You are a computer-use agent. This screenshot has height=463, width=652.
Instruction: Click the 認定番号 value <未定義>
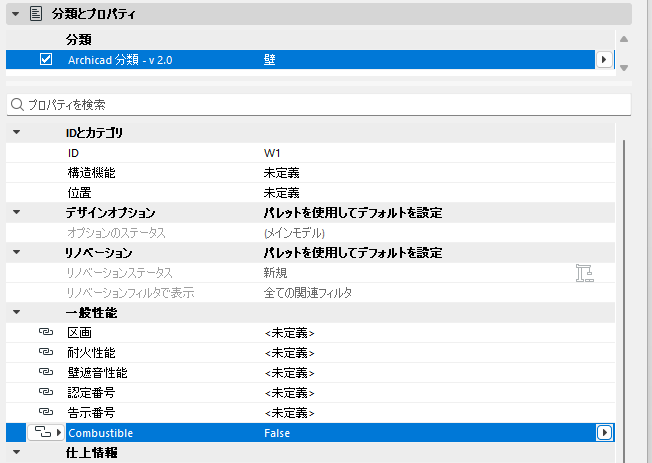pos(289,393)
